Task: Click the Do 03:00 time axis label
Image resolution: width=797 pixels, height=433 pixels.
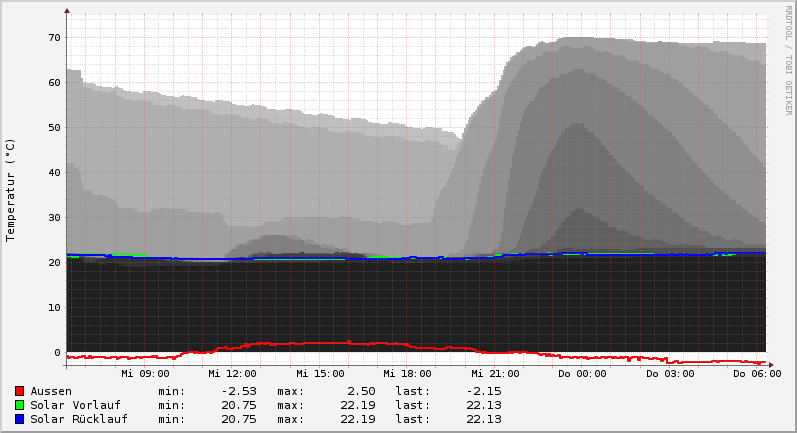Action: click(670, 374)
